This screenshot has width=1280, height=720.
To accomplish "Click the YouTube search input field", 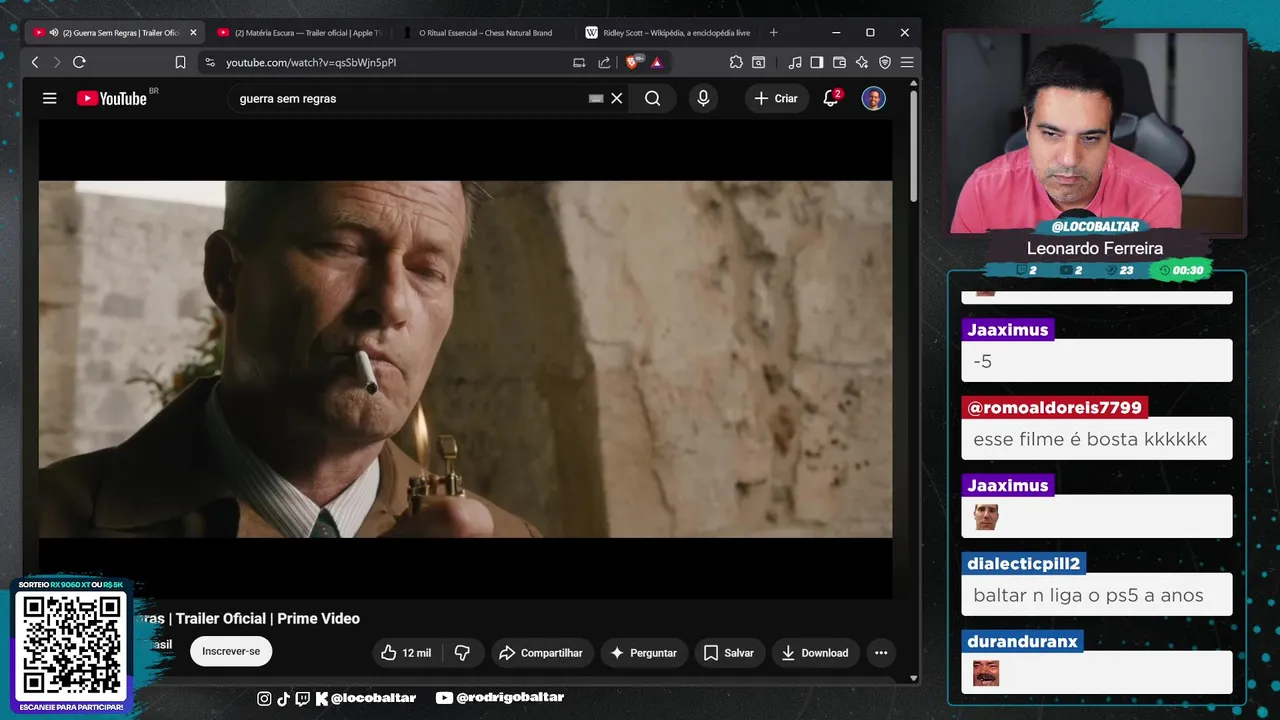I will pos(410,98).
